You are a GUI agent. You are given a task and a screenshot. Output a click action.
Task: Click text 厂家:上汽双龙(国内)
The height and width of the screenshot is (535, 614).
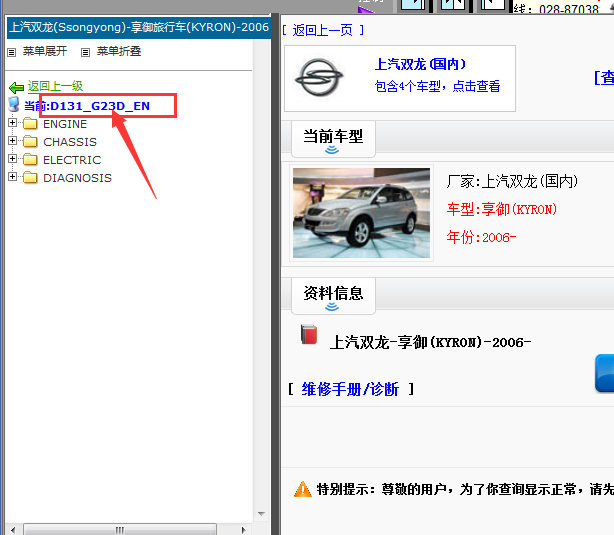(x=512, y=181)
